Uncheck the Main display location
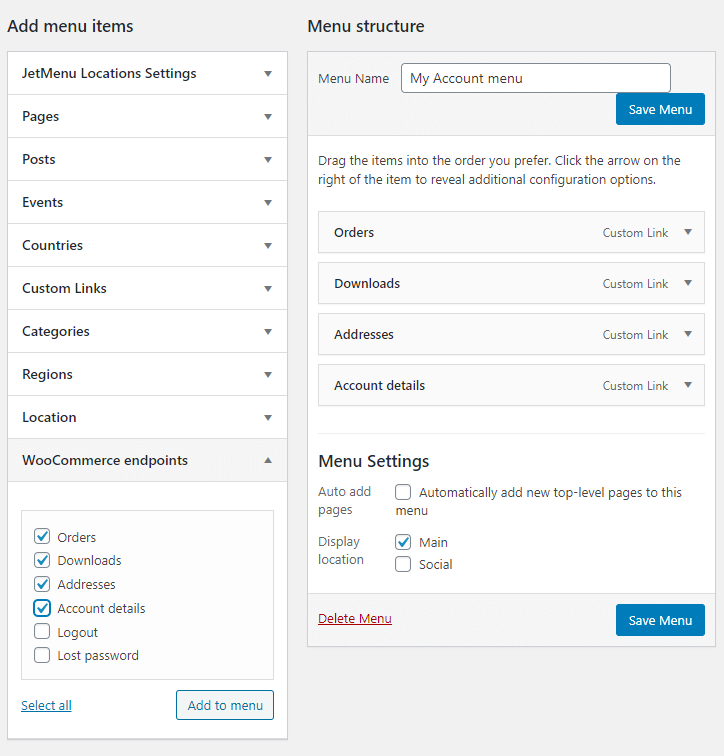The image size is (724, 756). (403, 542)
